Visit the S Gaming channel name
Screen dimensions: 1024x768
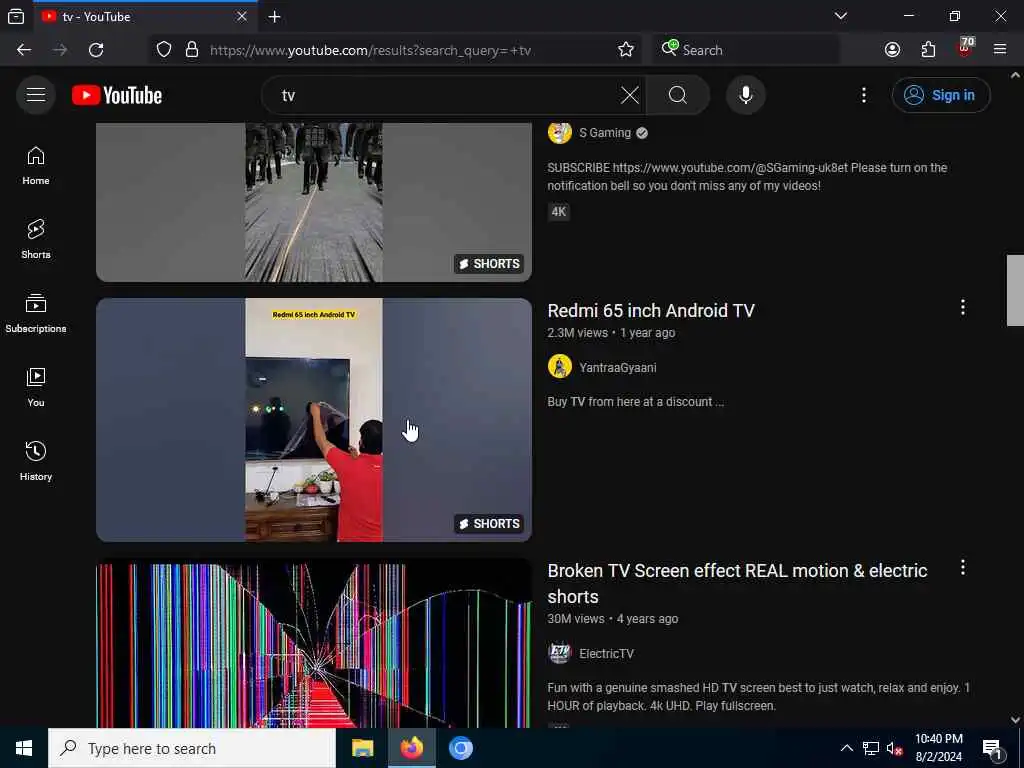[x=605, y=133]
